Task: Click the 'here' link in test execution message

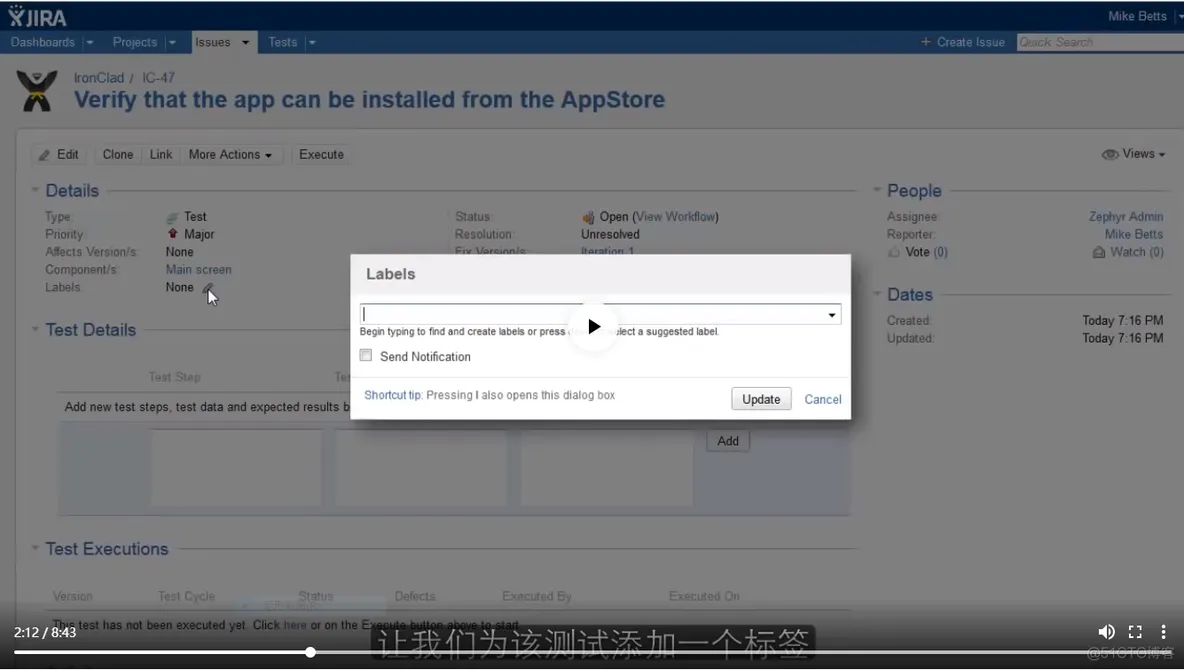Action: [294, 625]
